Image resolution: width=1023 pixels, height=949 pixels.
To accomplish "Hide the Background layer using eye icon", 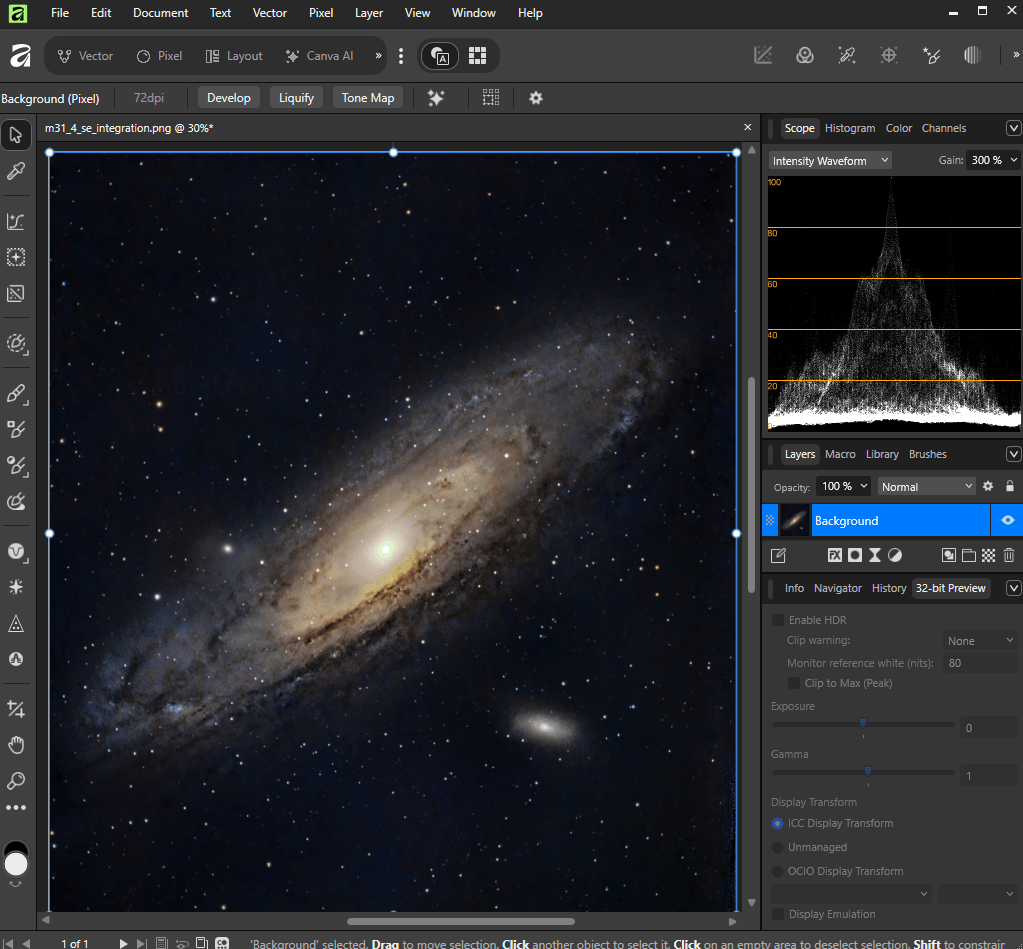I will pyautogui.click(x=1007, y=520).
